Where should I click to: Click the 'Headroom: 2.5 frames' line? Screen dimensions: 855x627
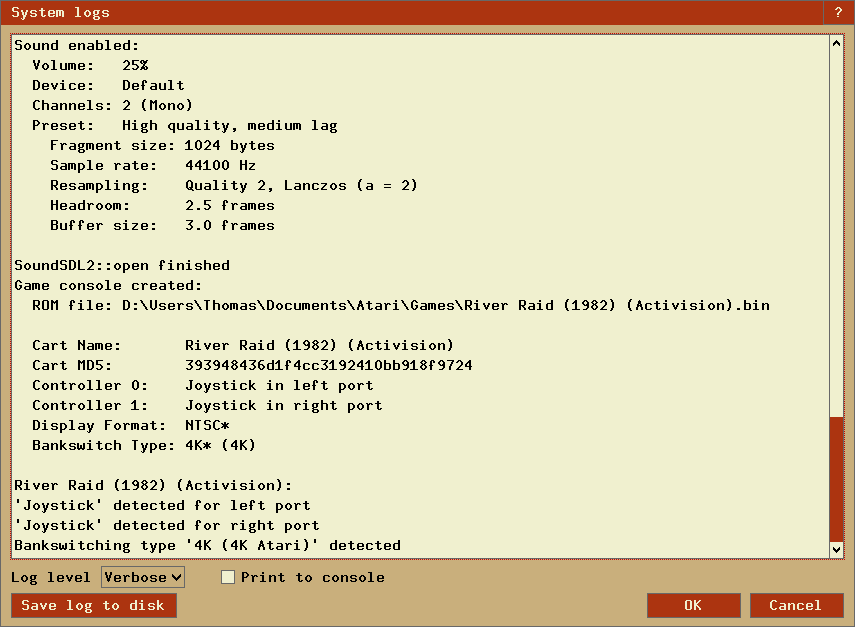point(162,206)
